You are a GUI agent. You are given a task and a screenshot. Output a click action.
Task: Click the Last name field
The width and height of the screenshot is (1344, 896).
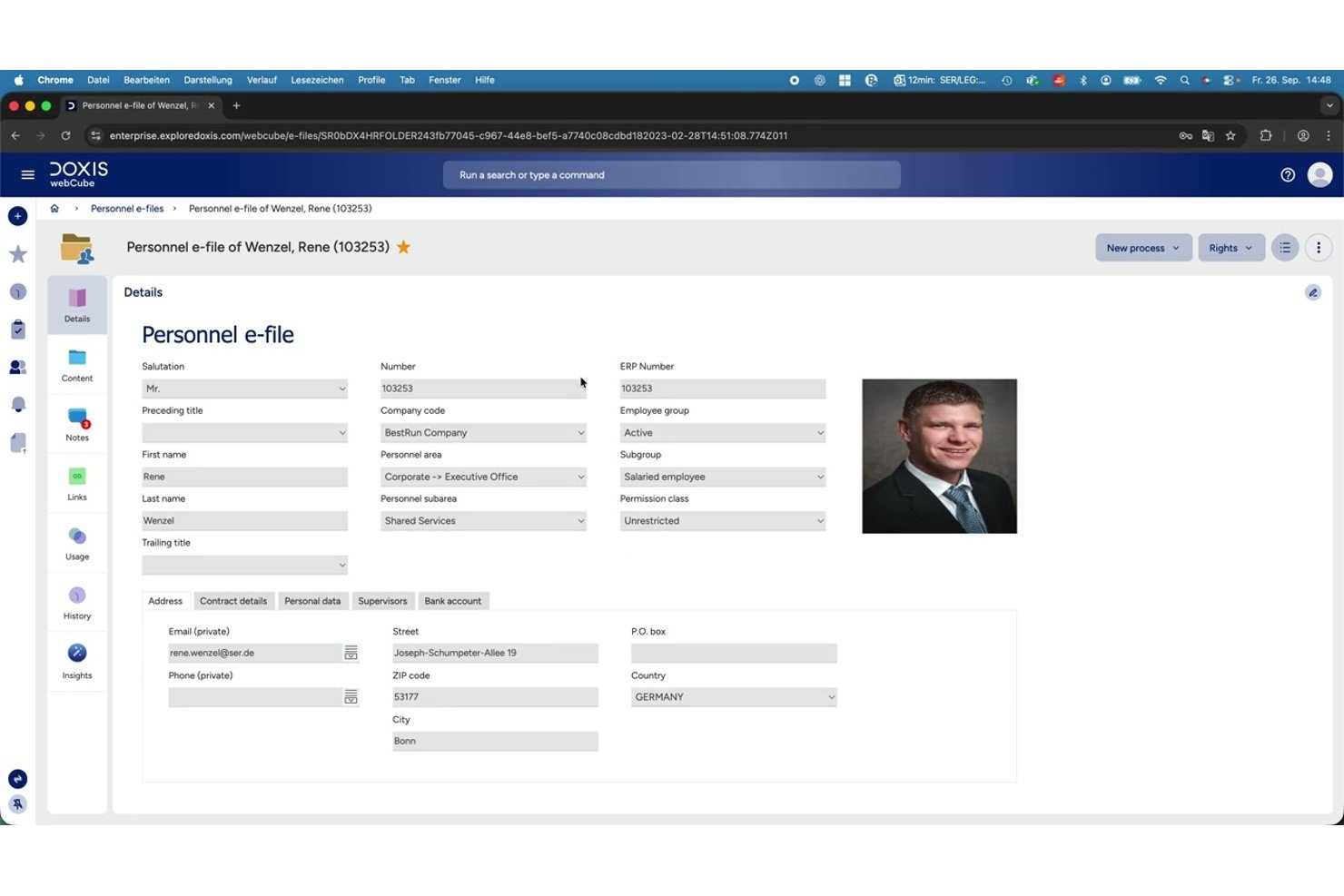[244, 521]
